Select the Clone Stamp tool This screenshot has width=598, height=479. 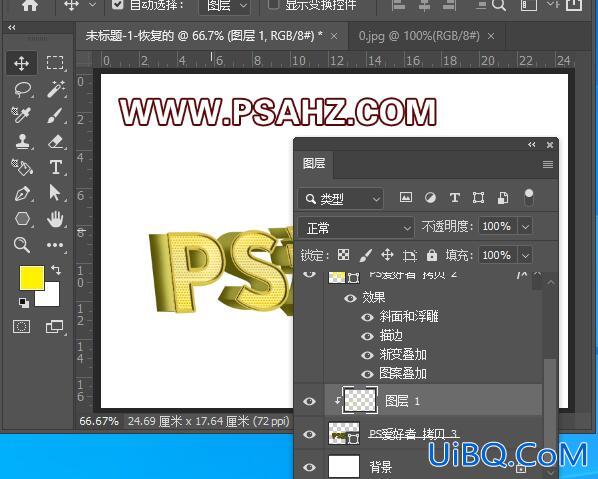pyautogui.click(x=23, y=141)
